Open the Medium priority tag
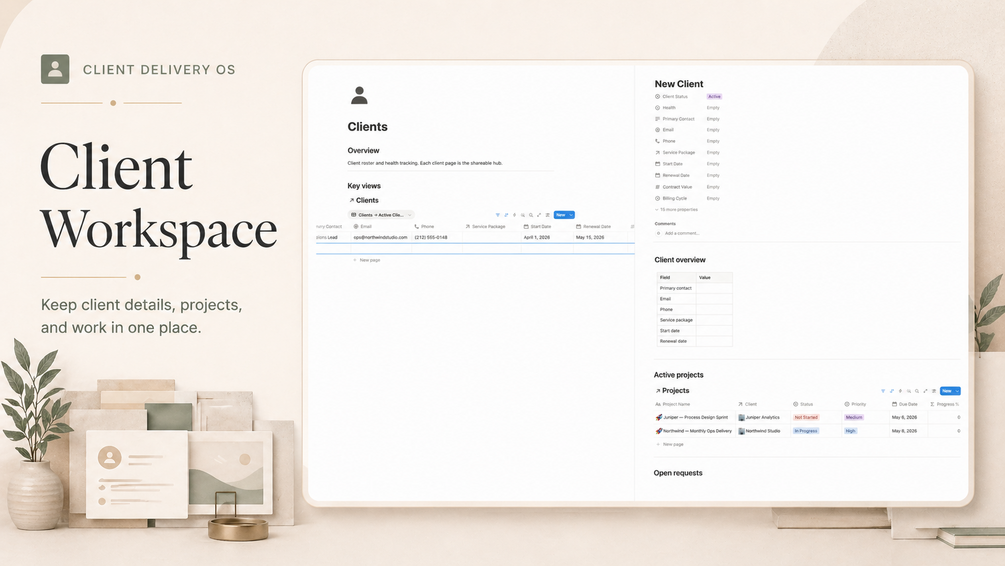The height and width of the screenshot is (566, 1005). click(854, 417)
